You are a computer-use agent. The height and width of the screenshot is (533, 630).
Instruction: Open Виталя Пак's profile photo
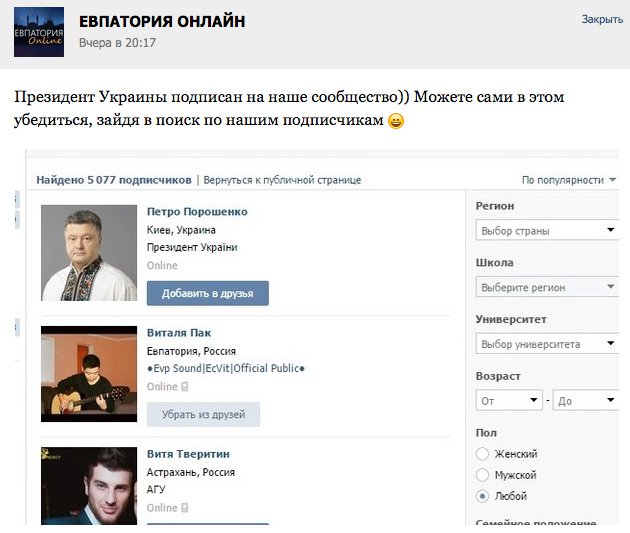tap(89, 373)
